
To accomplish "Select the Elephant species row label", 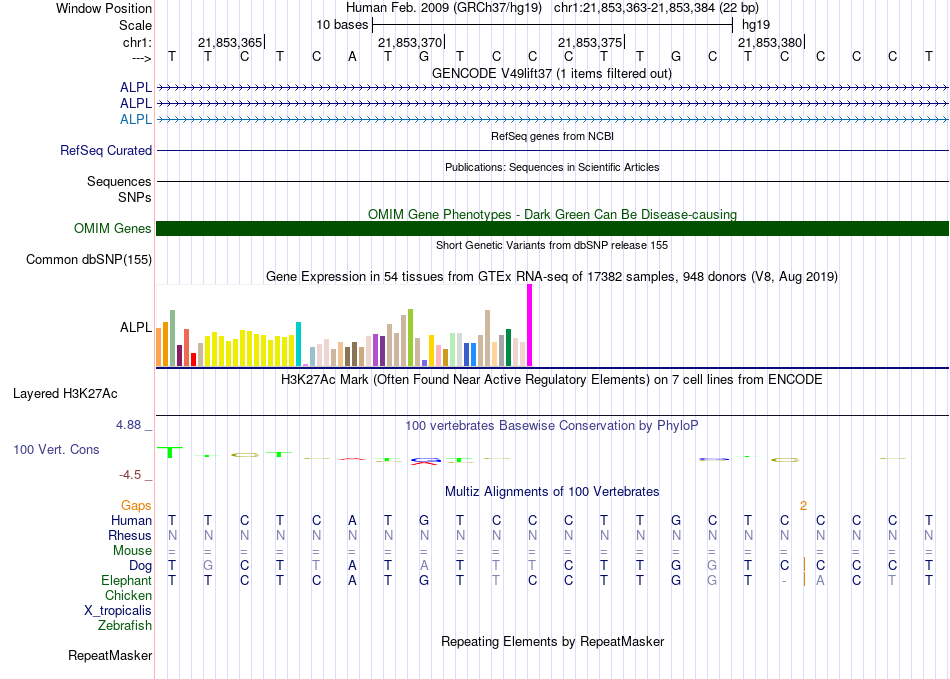I will (126, 581).
